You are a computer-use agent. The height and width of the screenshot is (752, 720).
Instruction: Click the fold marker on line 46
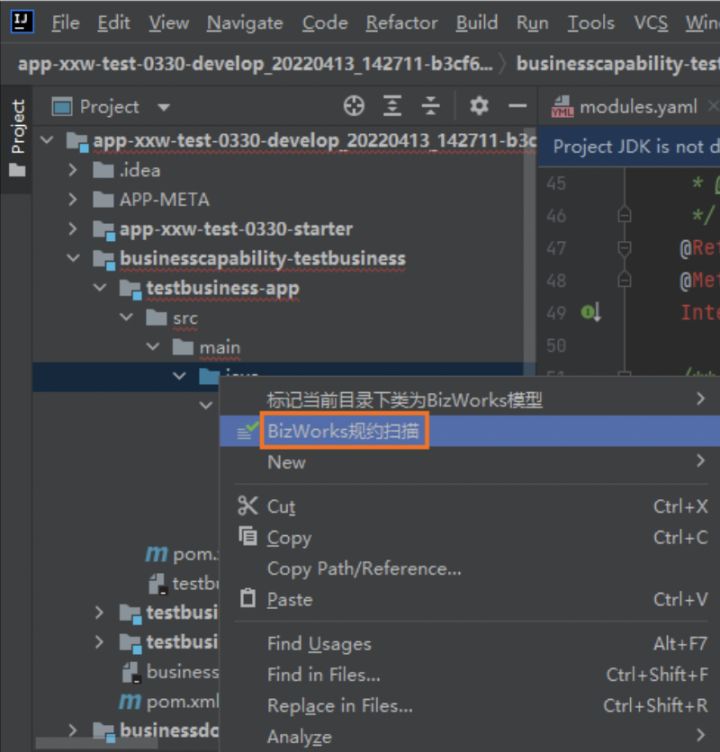[x=624, y=215]
